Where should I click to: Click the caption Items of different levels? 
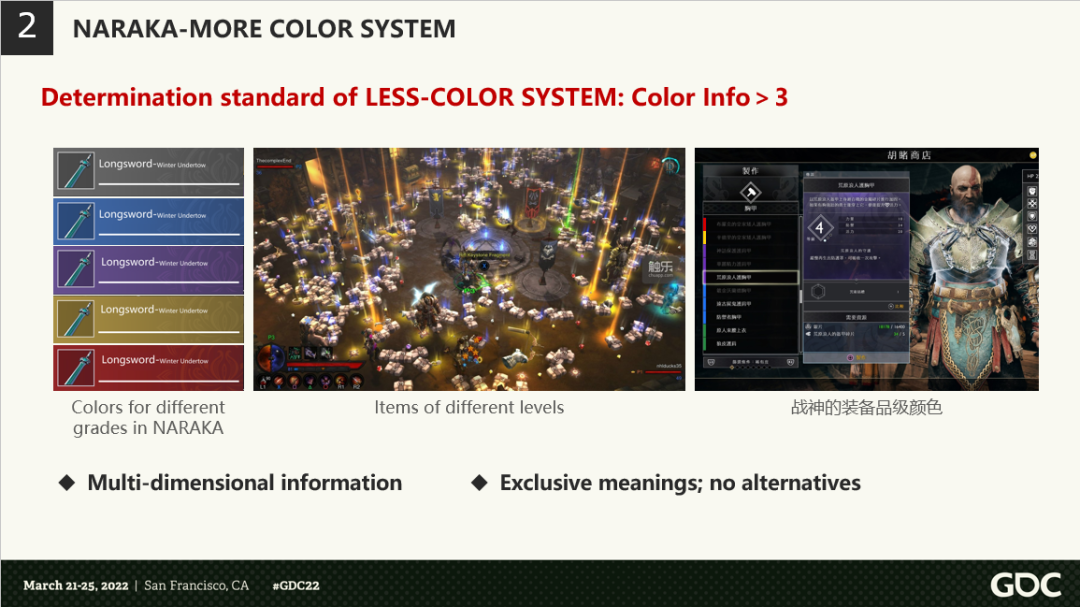[469, 407]
